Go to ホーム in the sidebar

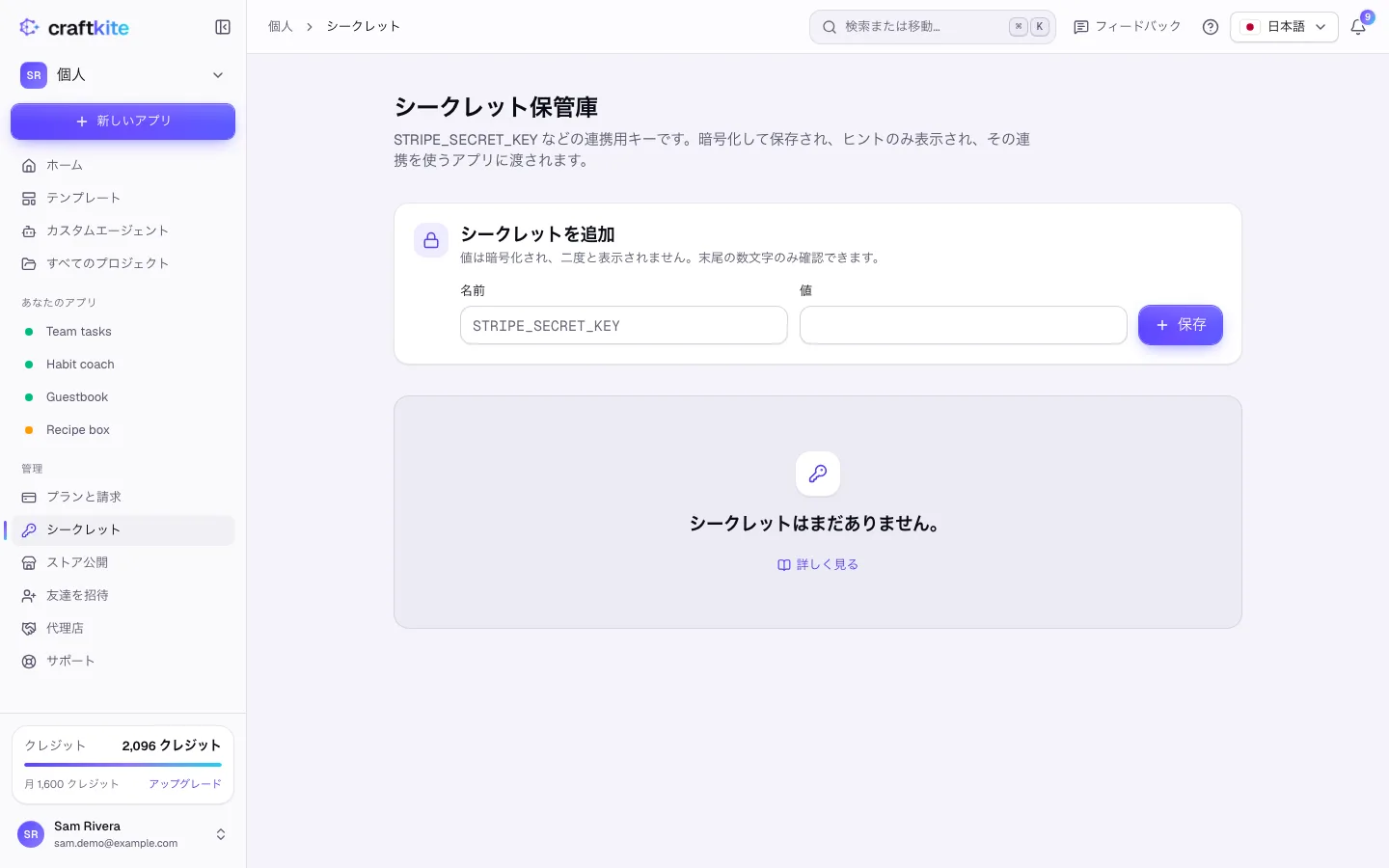123,165
